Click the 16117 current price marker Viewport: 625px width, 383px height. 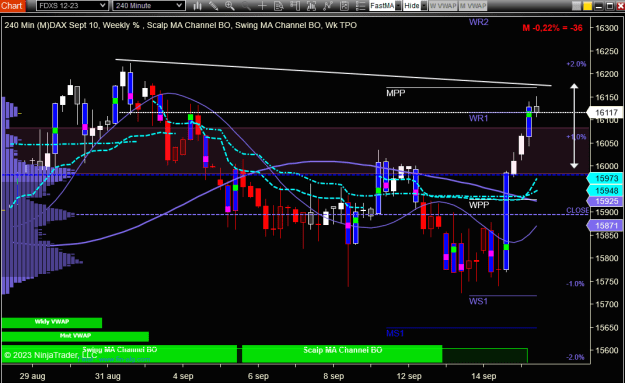[x=605, y=113]
